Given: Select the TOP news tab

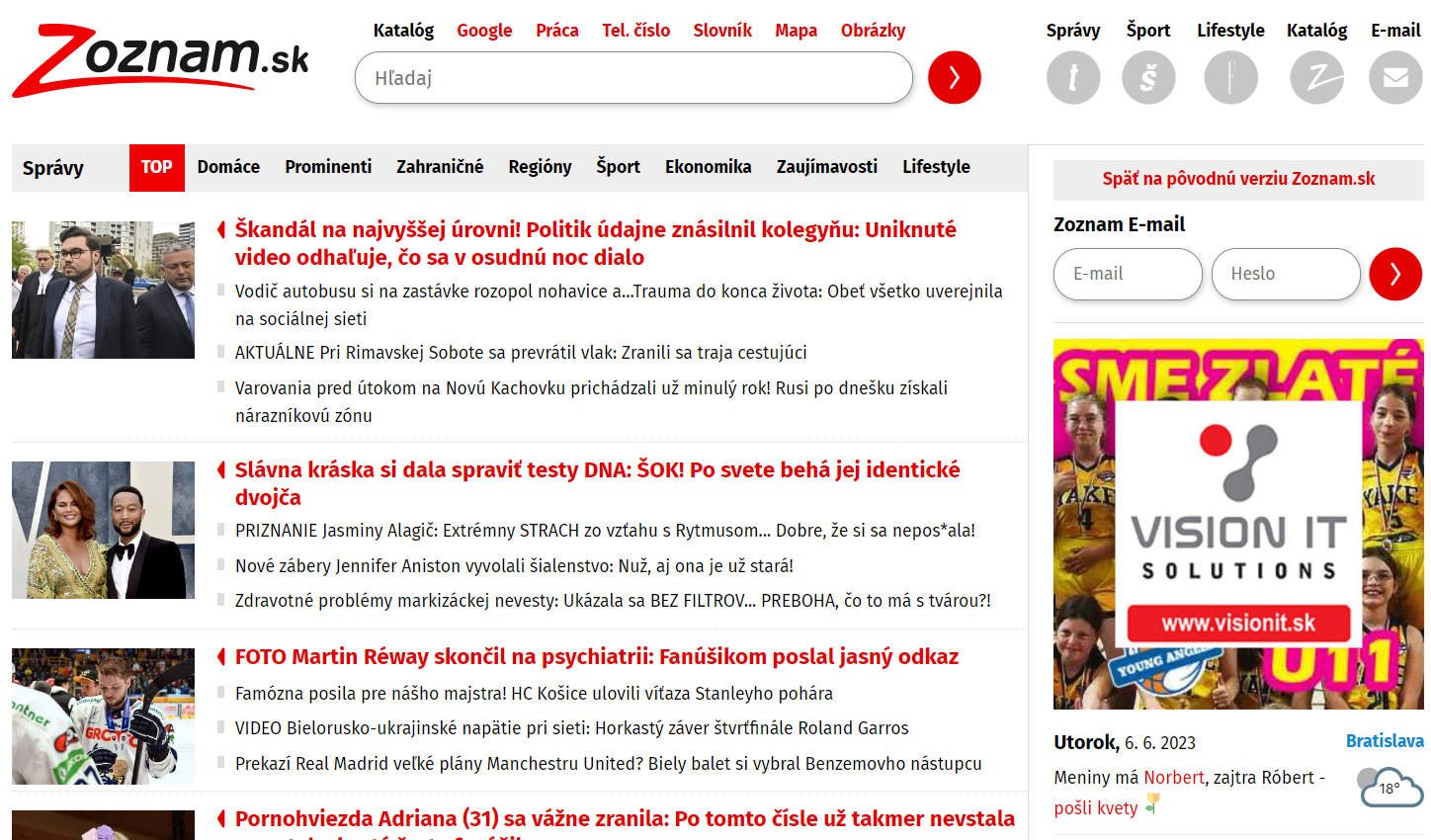Looking at the screenshot, I should click(156, 167).
